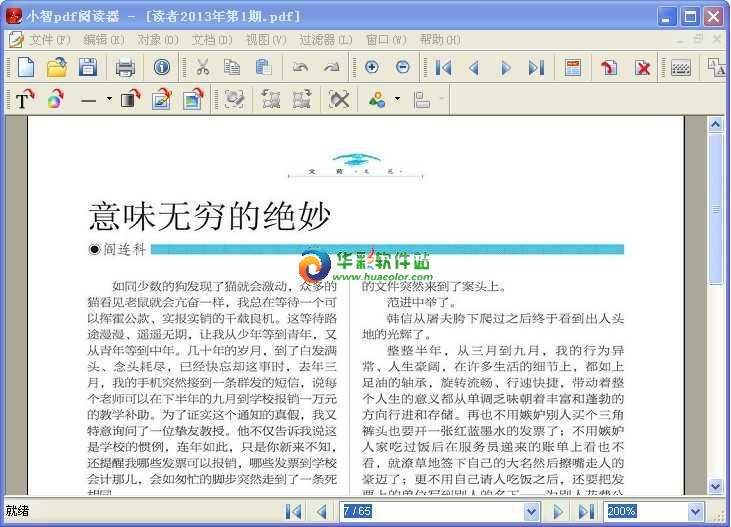Show document info via the blue info icon

click(162, 68)
